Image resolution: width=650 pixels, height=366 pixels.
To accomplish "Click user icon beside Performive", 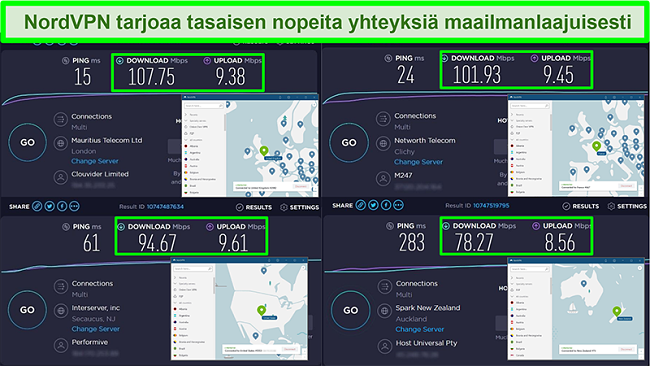I will [x=61, y=345].
